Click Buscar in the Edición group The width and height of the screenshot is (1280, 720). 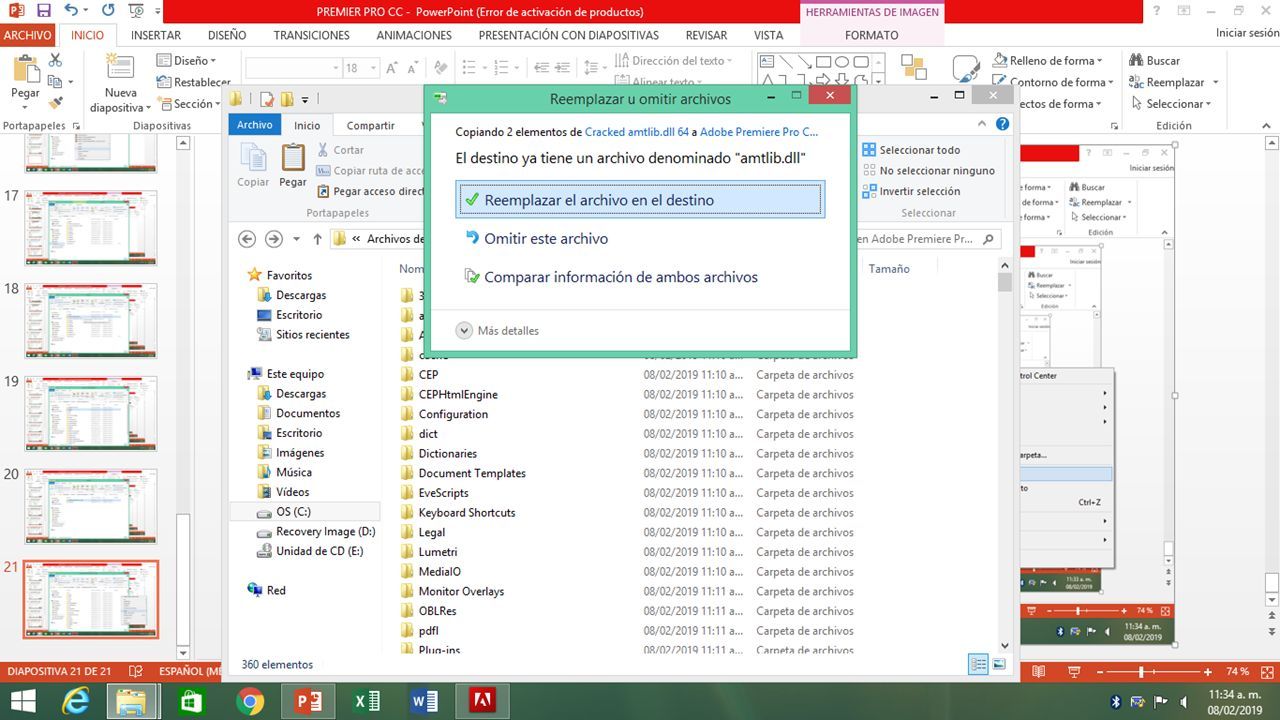pos(1155,61)
